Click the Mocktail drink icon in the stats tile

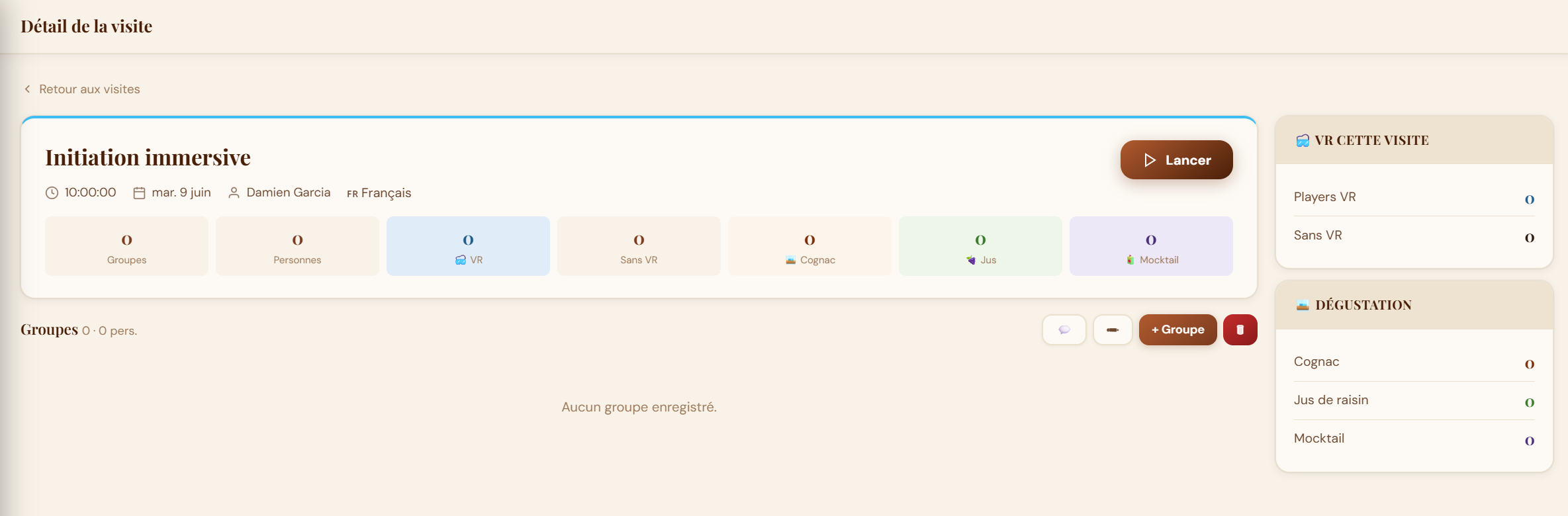coord(1130,260)
